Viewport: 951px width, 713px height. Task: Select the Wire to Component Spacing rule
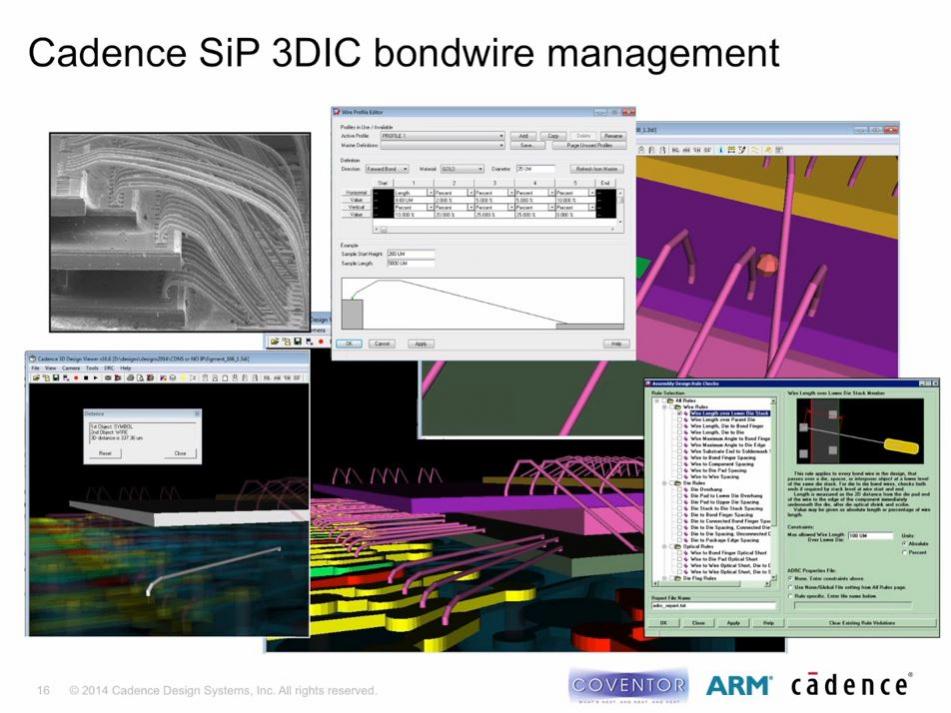point(723,464)
